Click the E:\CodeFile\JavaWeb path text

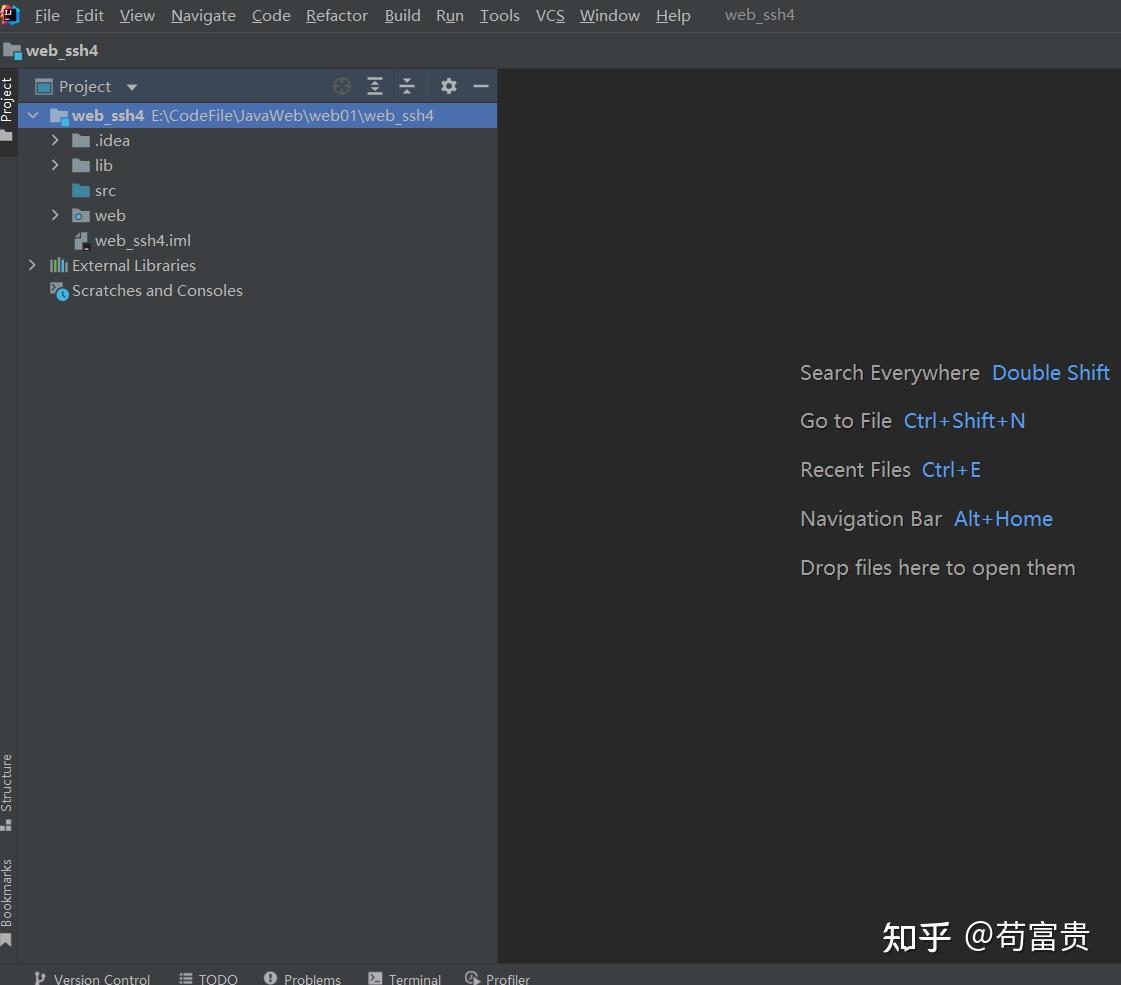[x=292, y=116]
